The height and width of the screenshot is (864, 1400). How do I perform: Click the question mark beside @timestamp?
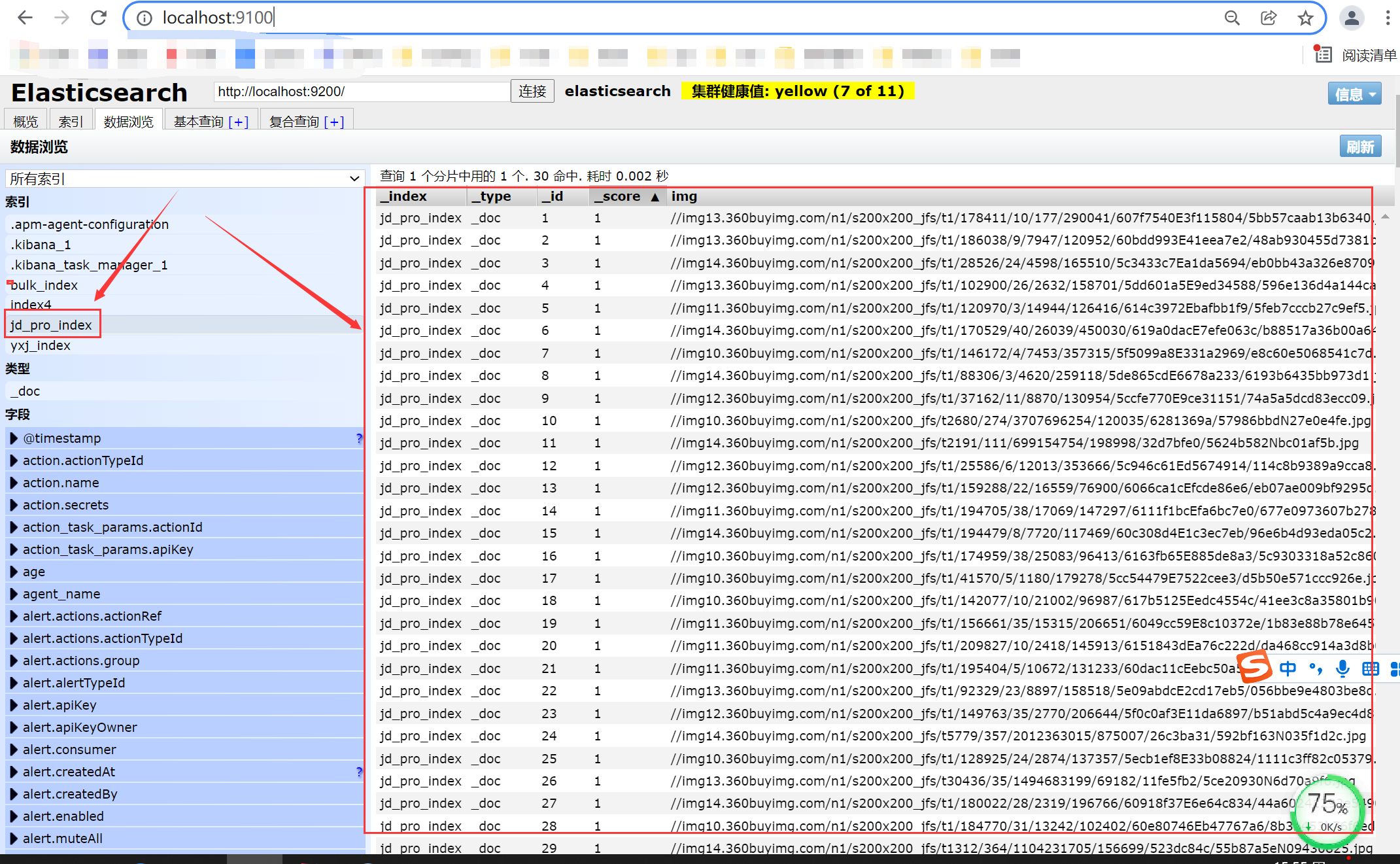(x=359, y=438)
